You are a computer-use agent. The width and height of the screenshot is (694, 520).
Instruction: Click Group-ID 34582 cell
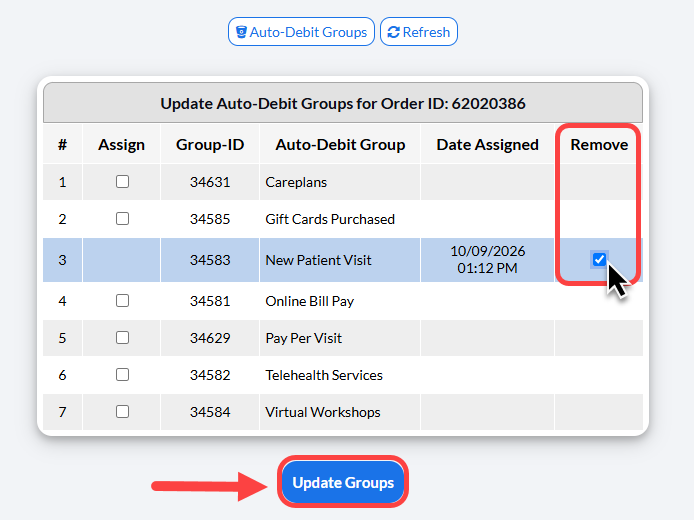210,375
